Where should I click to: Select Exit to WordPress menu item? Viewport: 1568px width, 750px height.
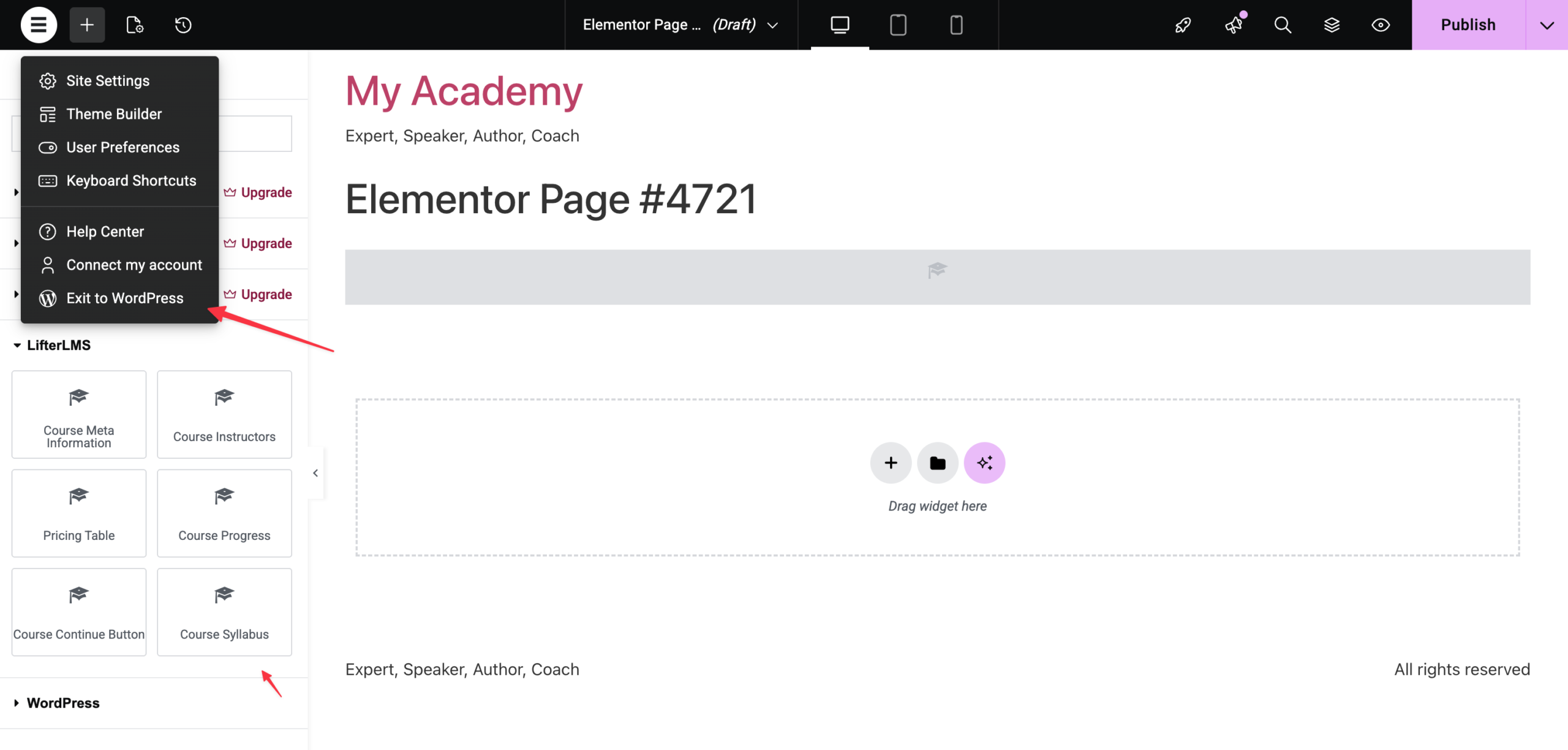point(124,298)
